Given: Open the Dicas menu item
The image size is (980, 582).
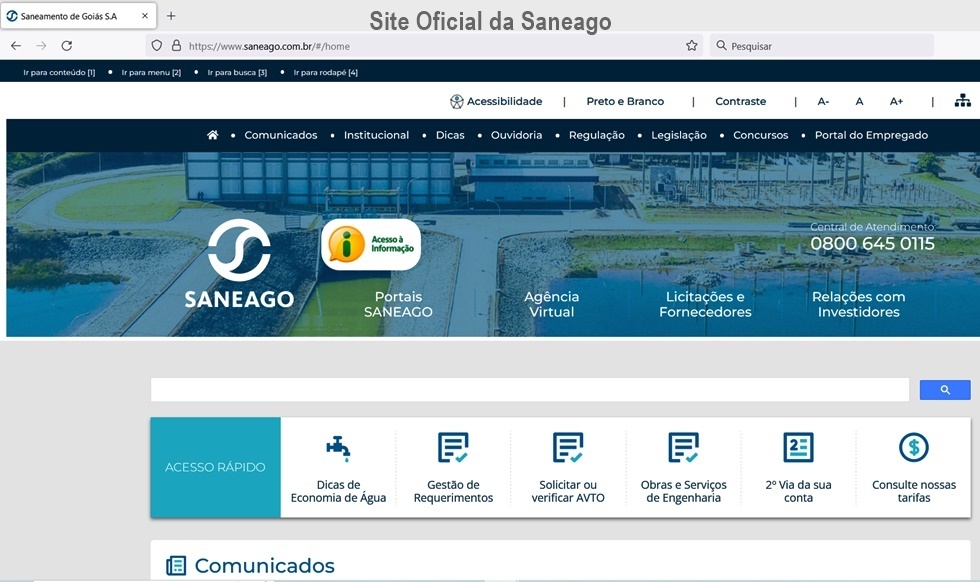Looking at the screenshot, I should 450,135.
